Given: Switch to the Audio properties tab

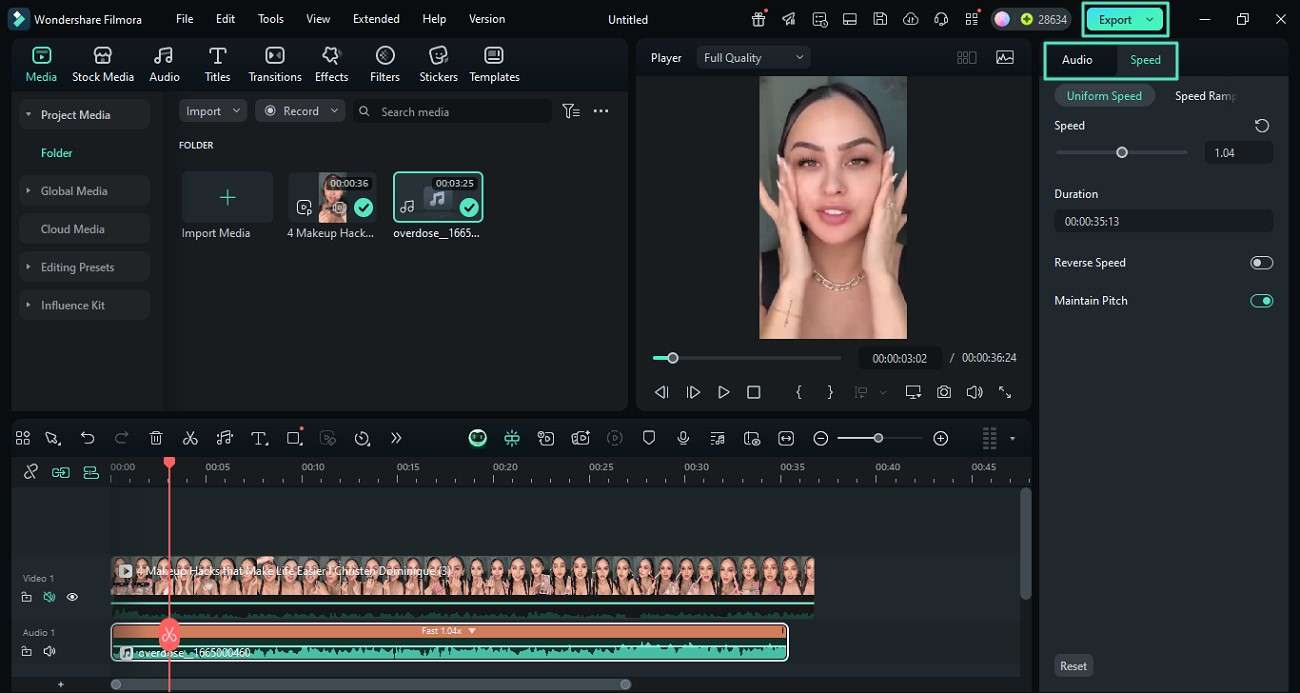Looking at the screenshot, I should click(1077, 60).
